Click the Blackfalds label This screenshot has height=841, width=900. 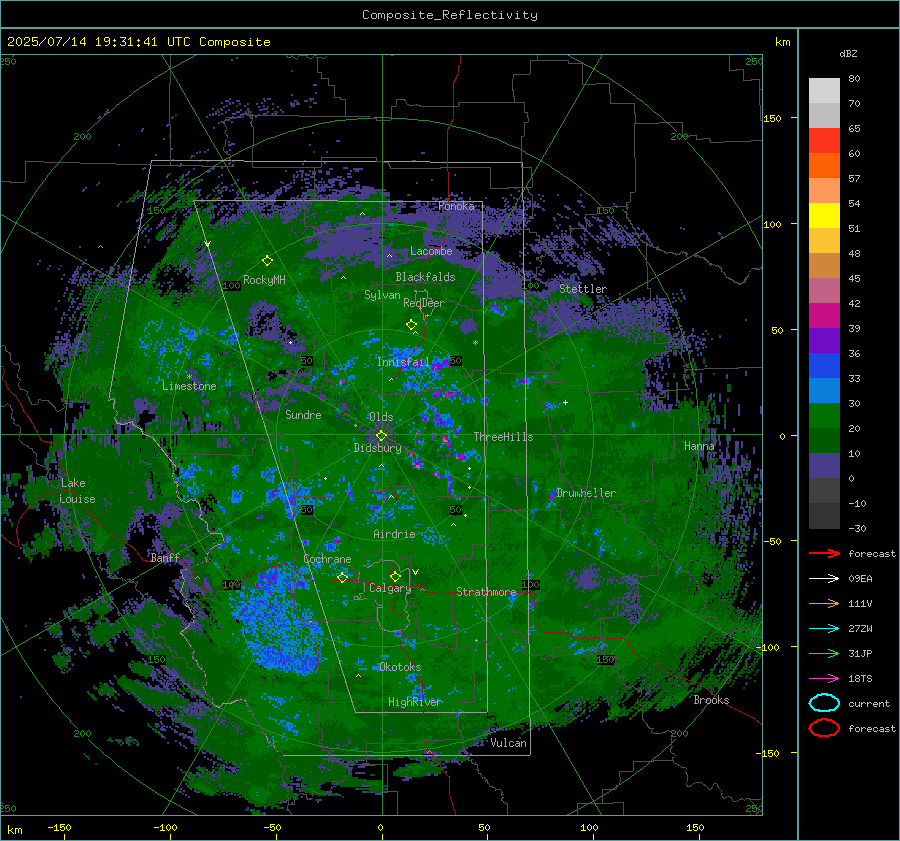(x=425, y=277)
